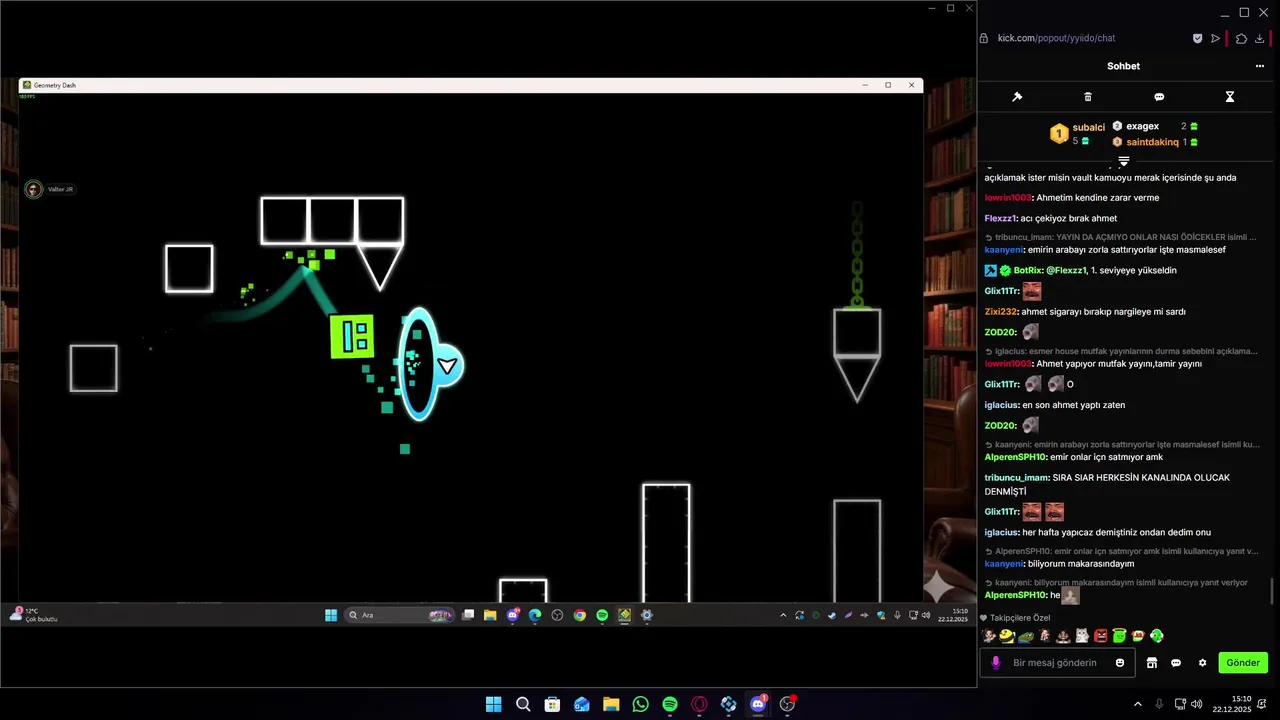The height and width of the screenshot is (720, 1280).
Task: Open Steam tray icon in streamed taskbar
Action: [x=832, y=615]
